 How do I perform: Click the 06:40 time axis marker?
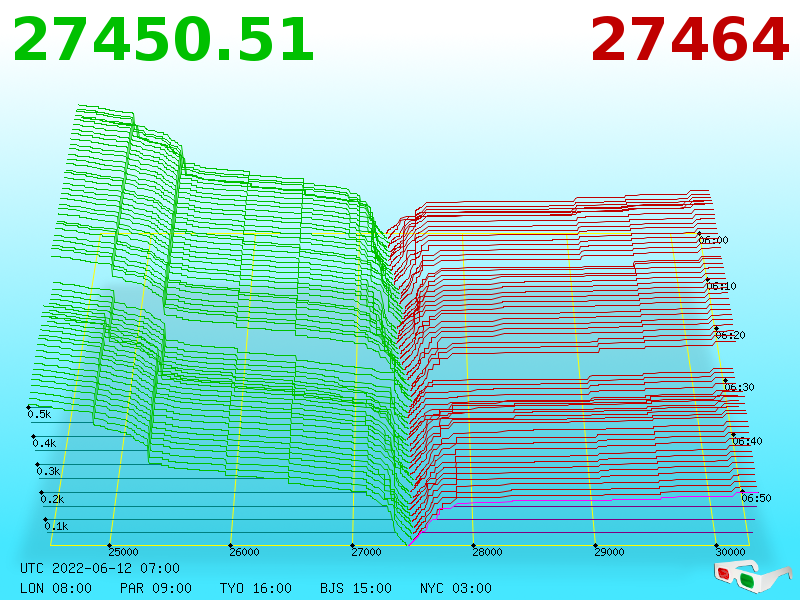tap(747, 441)
